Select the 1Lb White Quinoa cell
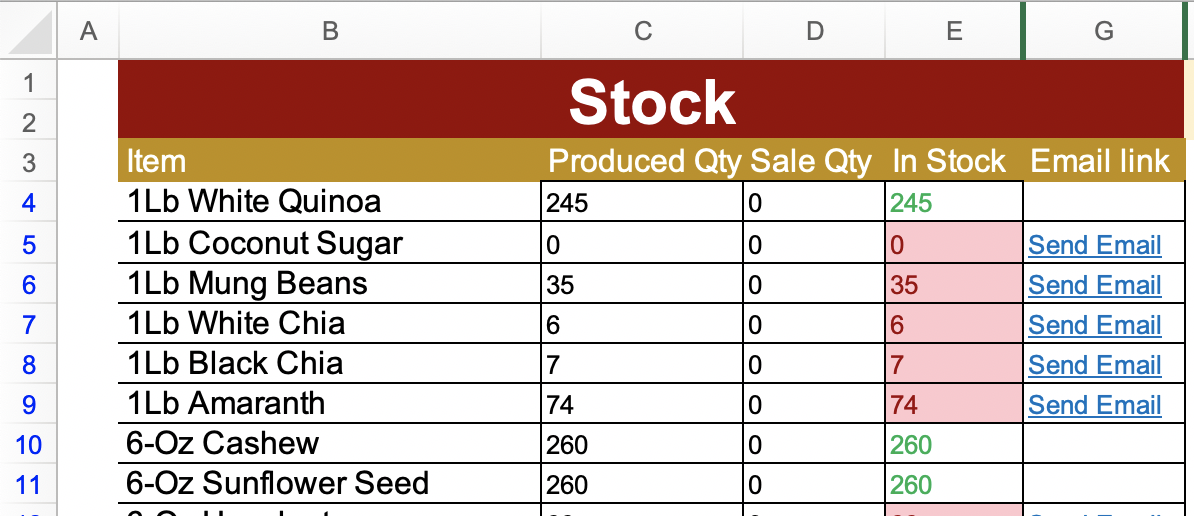The width and height of the screenshot is (1194, 516). (x=330, y=202)
